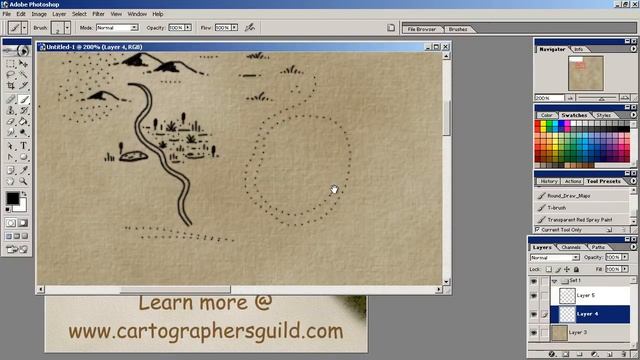Switch to Standard editing mode
Screen dimensions: 640x360
click(x=11, y=223)
